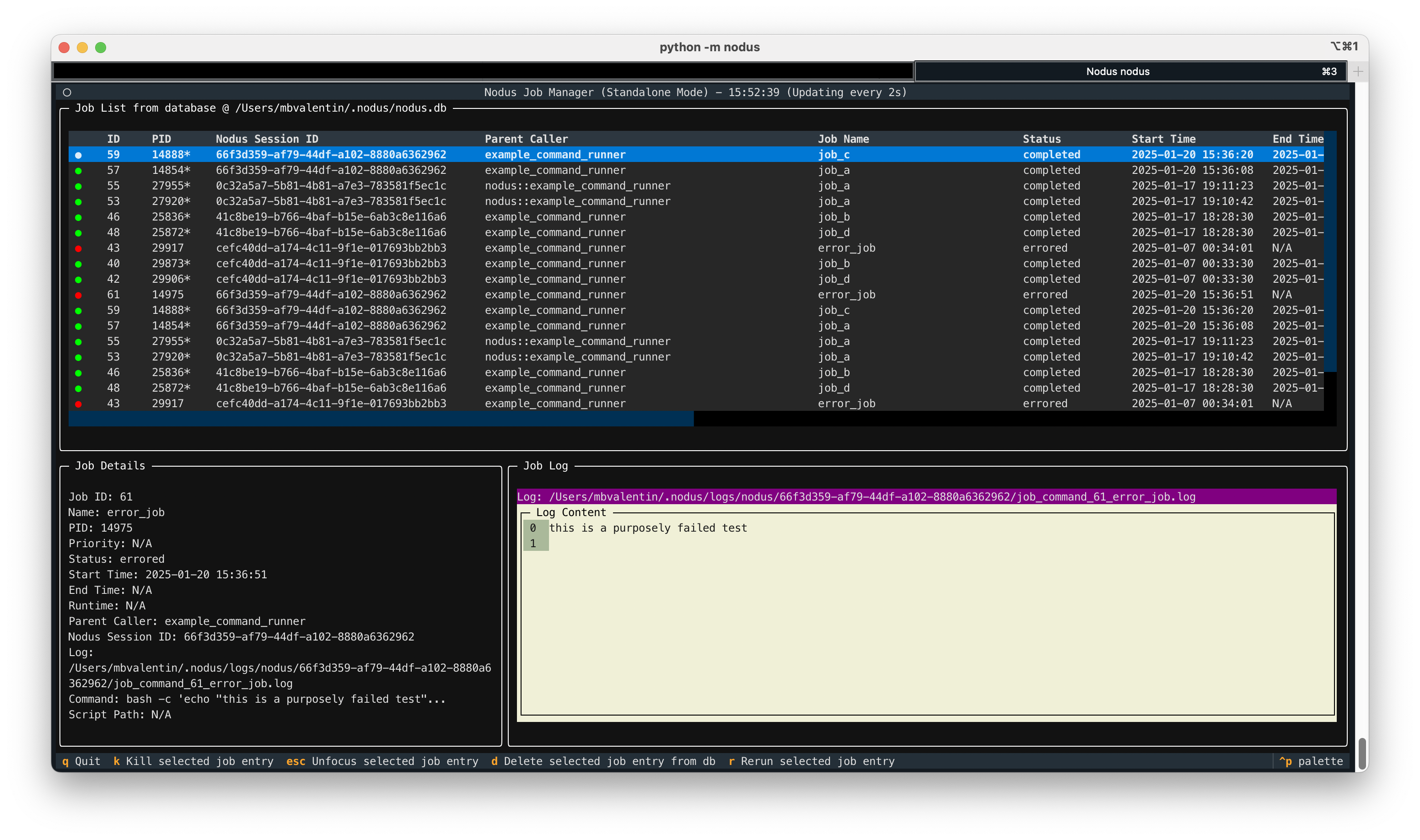Viewport: 1420px width, 840px height.
Task: Click the Start Time column header
Action: (1163, 139)
